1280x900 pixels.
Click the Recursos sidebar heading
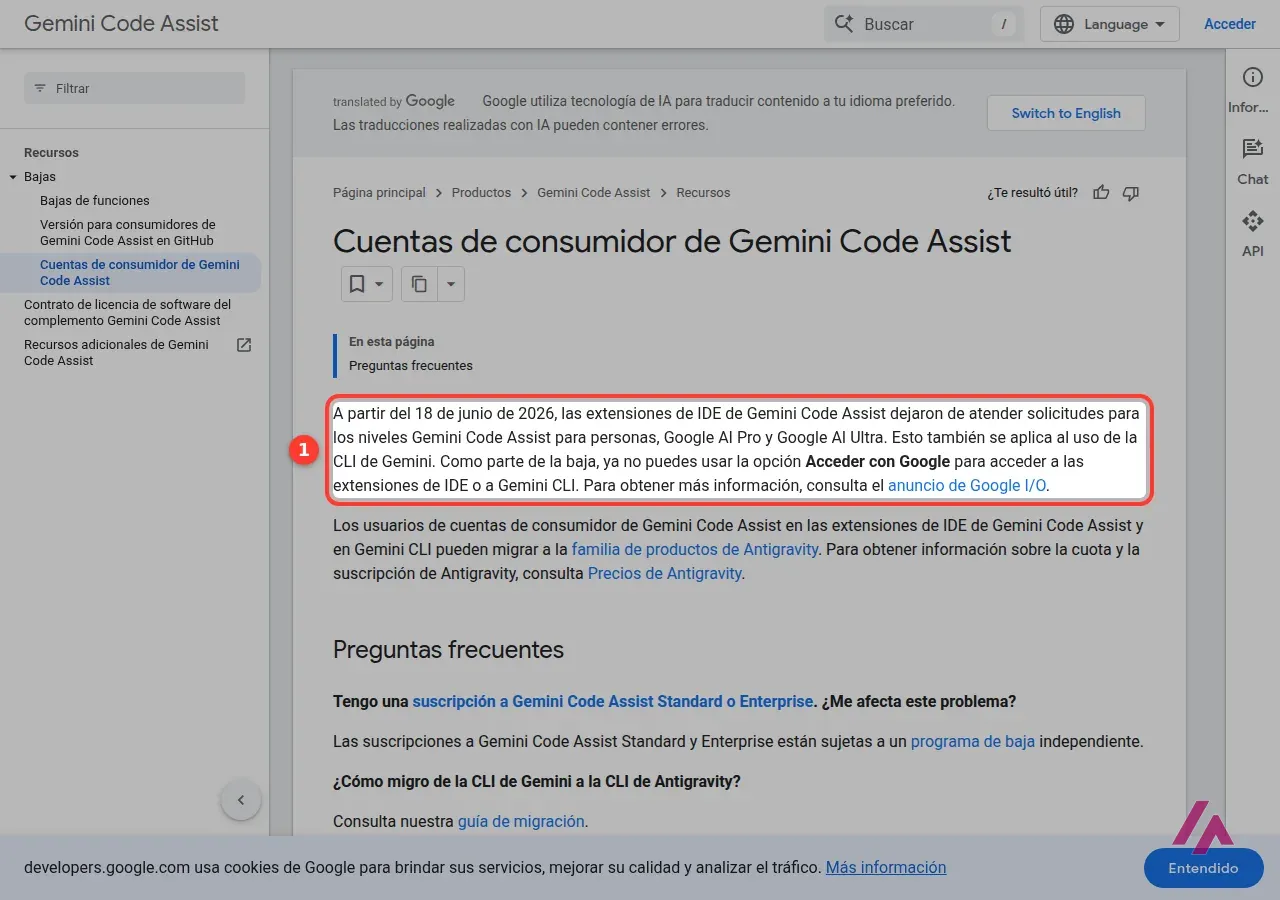tap(51, 153)
